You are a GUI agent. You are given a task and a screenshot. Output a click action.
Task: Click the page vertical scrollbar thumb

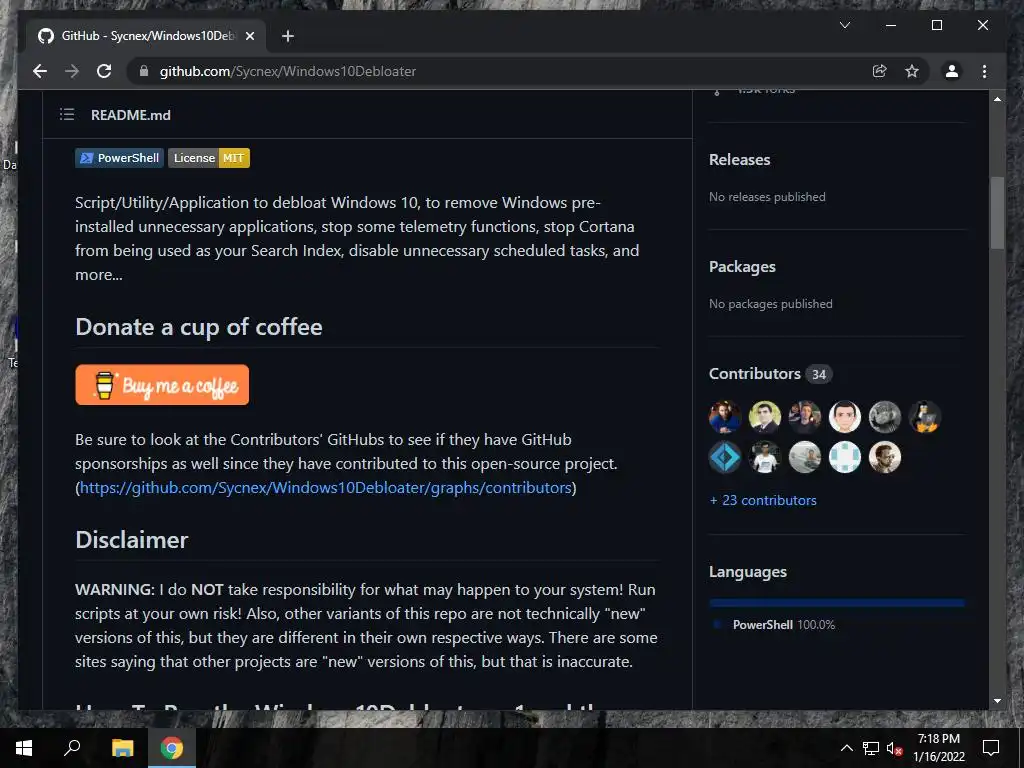click(x=997, y=213)
